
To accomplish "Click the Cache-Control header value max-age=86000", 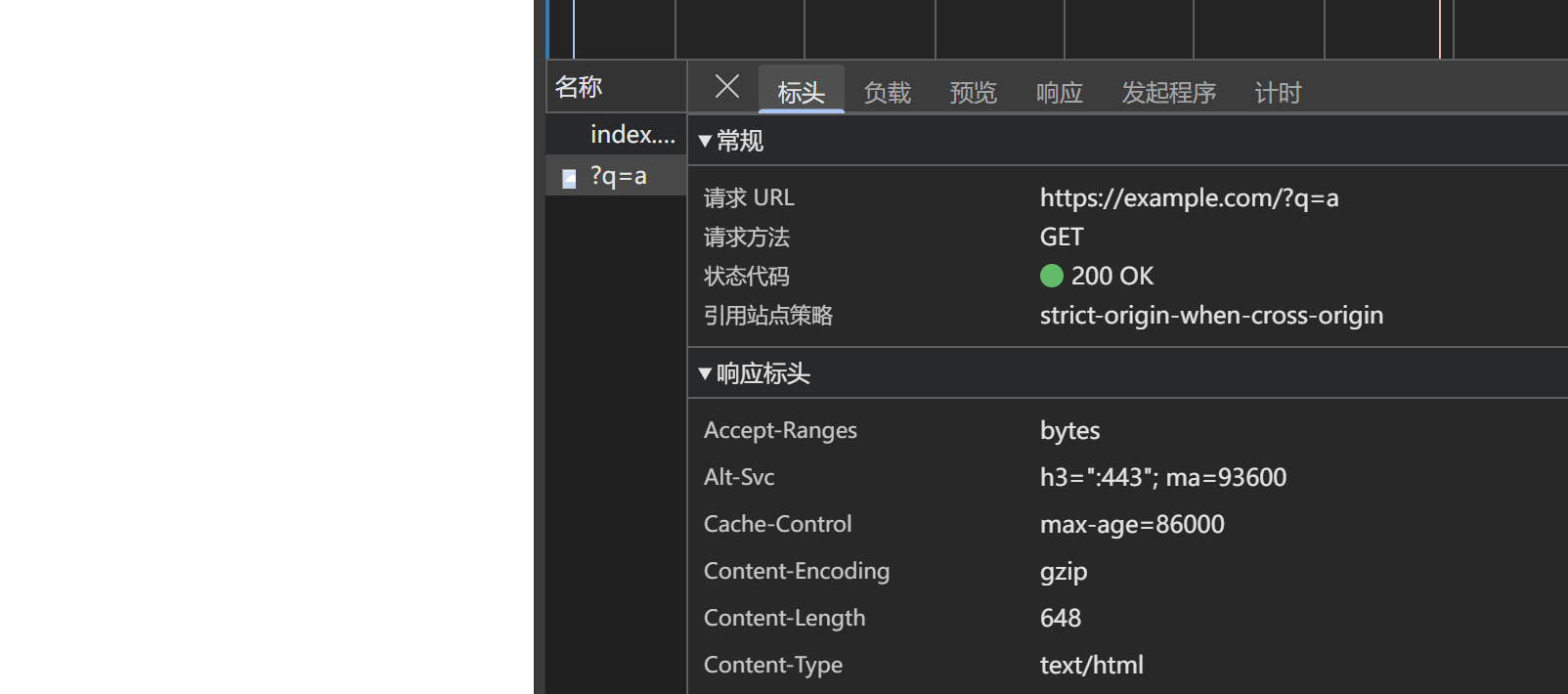I will [x=1132, y=525].
